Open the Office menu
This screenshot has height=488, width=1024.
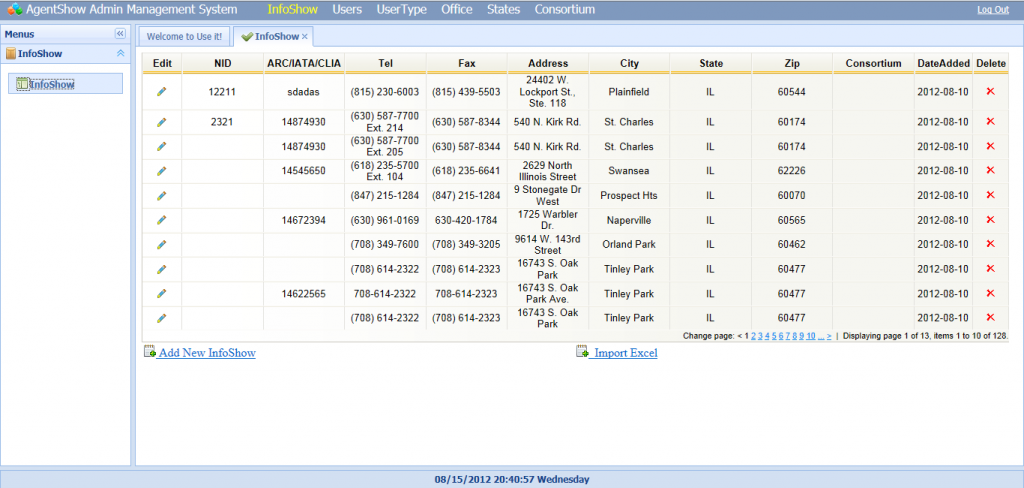point(456,10)
